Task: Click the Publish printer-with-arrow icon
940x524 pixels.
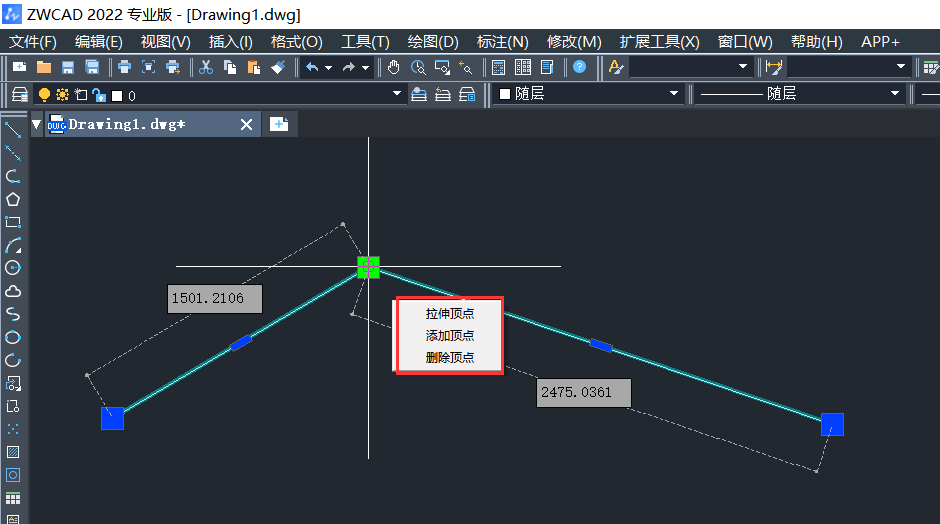Action: [173, 67]
